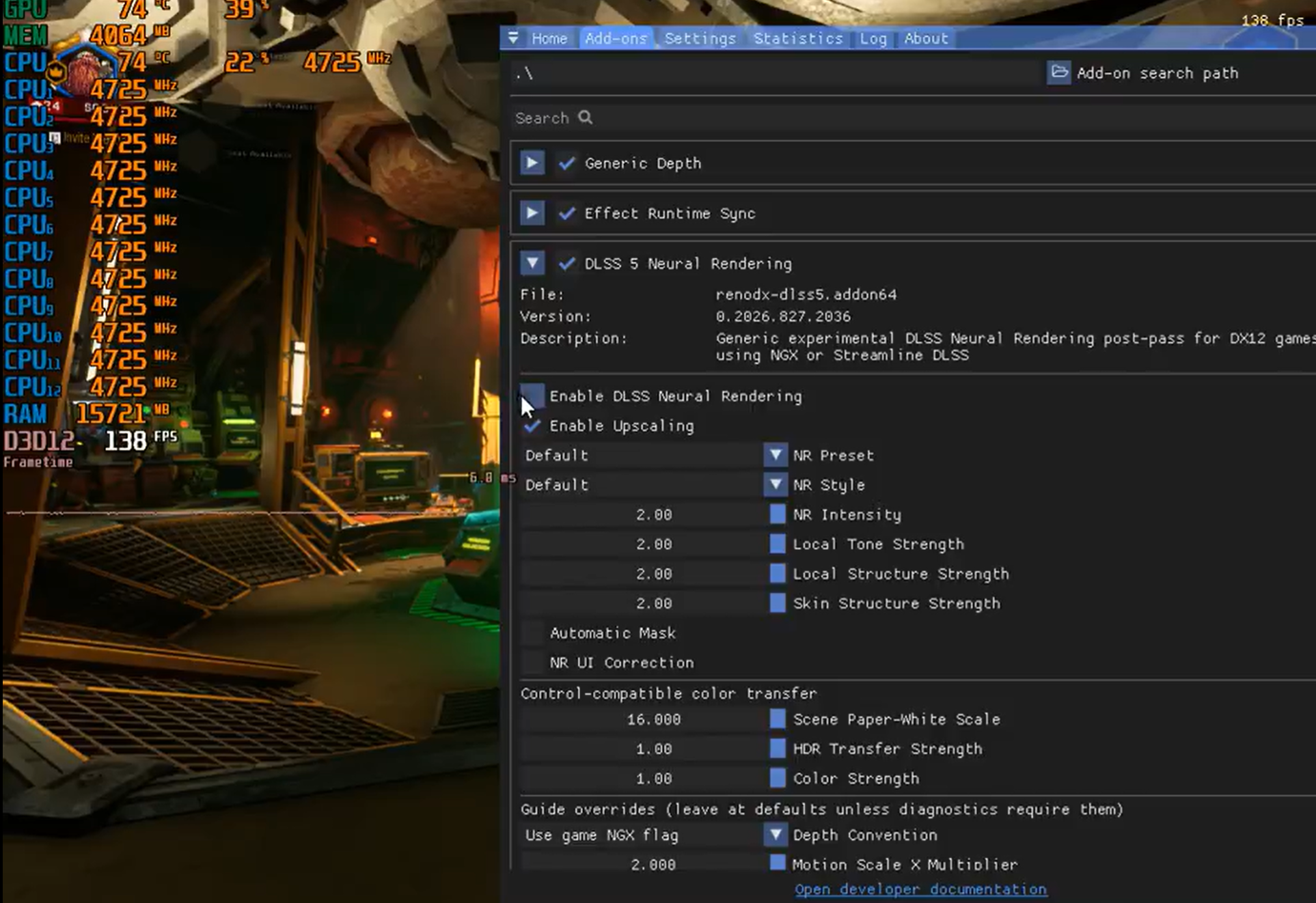The width and height of the screenshot is (1316, 903).
Task: Show the About tab
Action: (926, 38)
